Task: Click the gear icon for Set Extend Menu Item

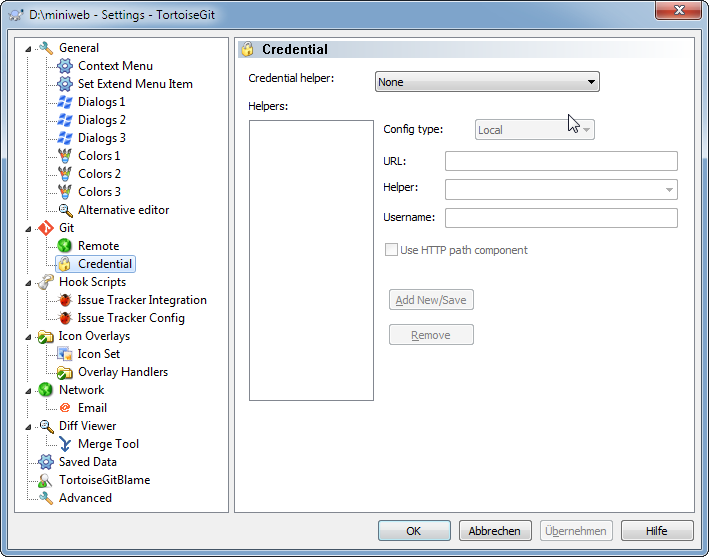Action: click(x=65, y=84)
